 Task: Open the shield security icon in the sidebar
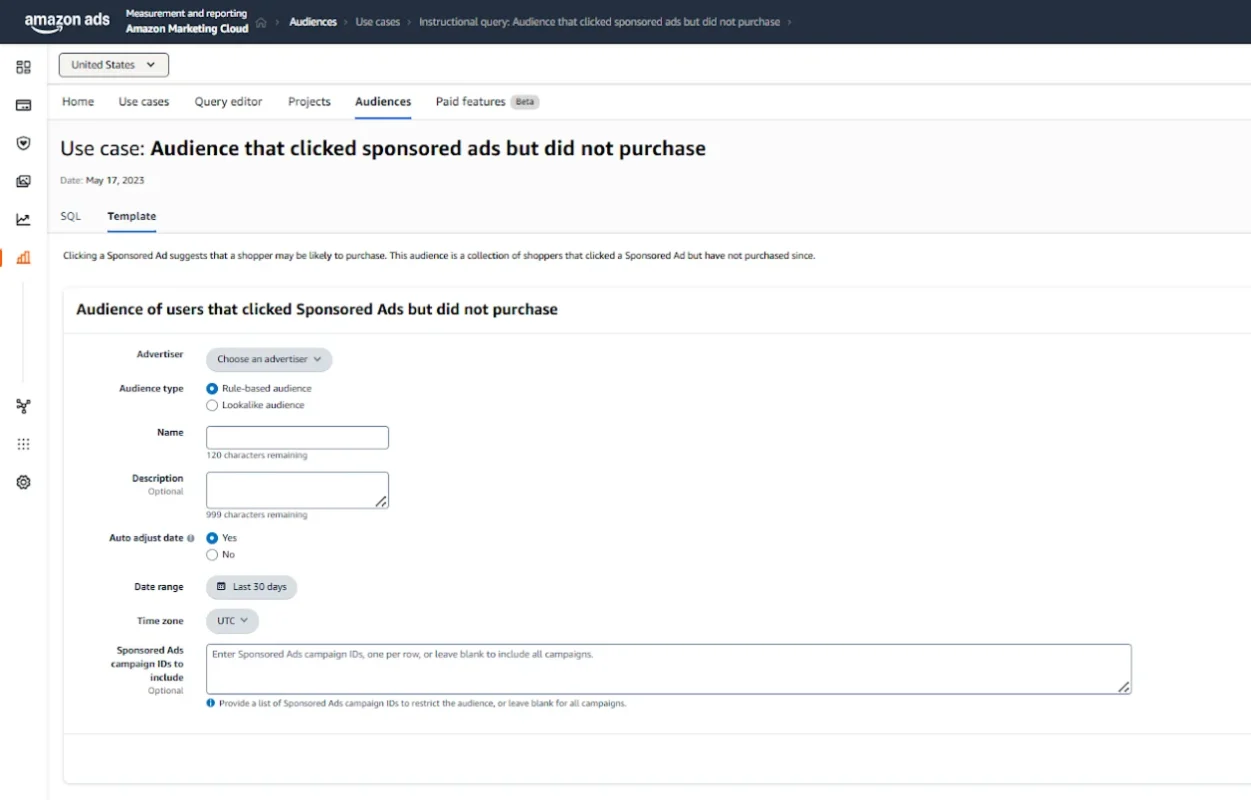tap(23, 142)
